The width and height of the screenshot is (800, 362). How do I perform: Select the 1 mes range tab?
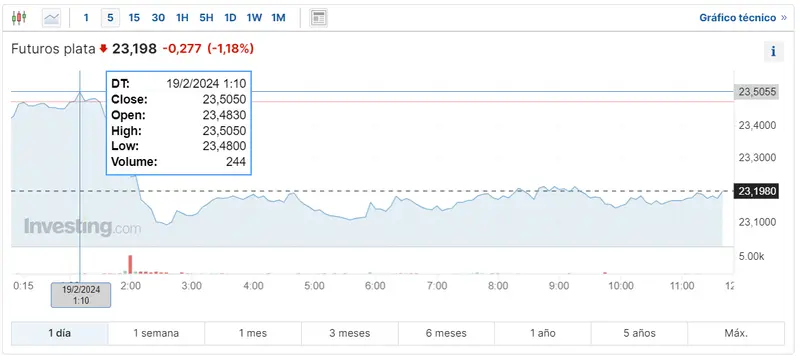[253, 333]
